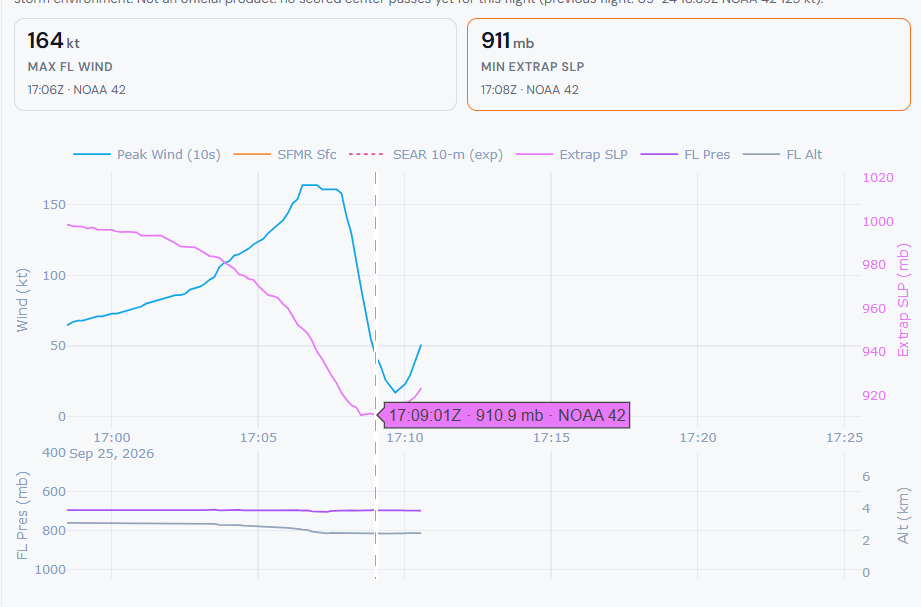Select the 164 kt Max FL Wind card
The image size is (921, 607).
point(236,65)
